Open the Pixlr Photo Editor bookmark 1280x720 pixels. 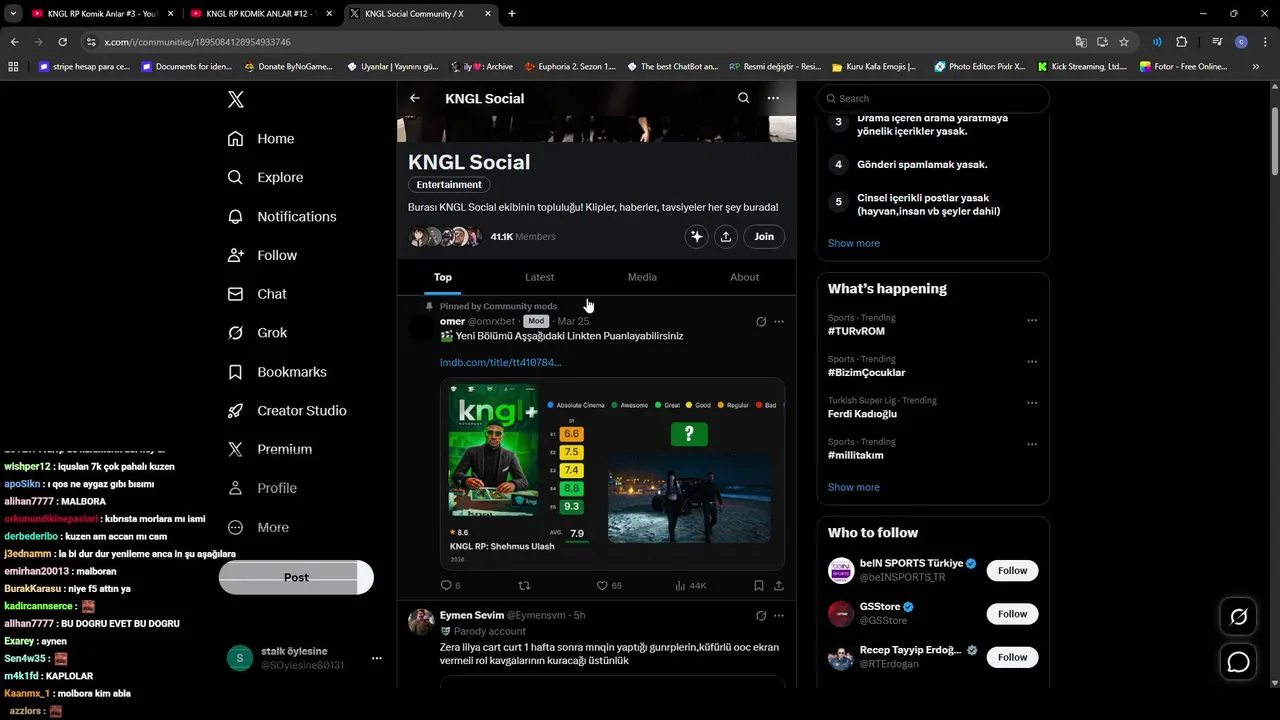pos(979,67)
